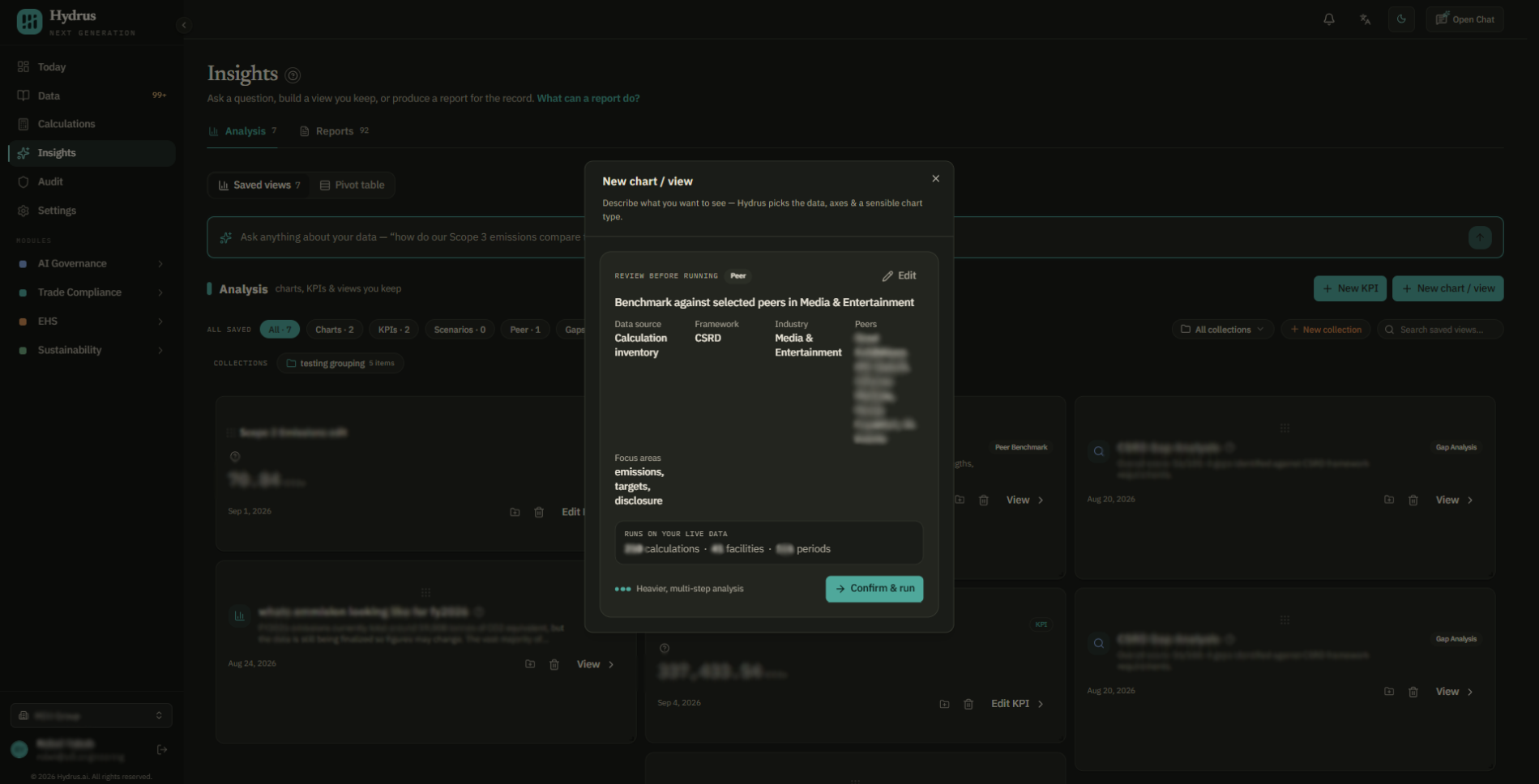
Task: Click the 'Benchmark against selected peers' title
Action: click(764, 303)
